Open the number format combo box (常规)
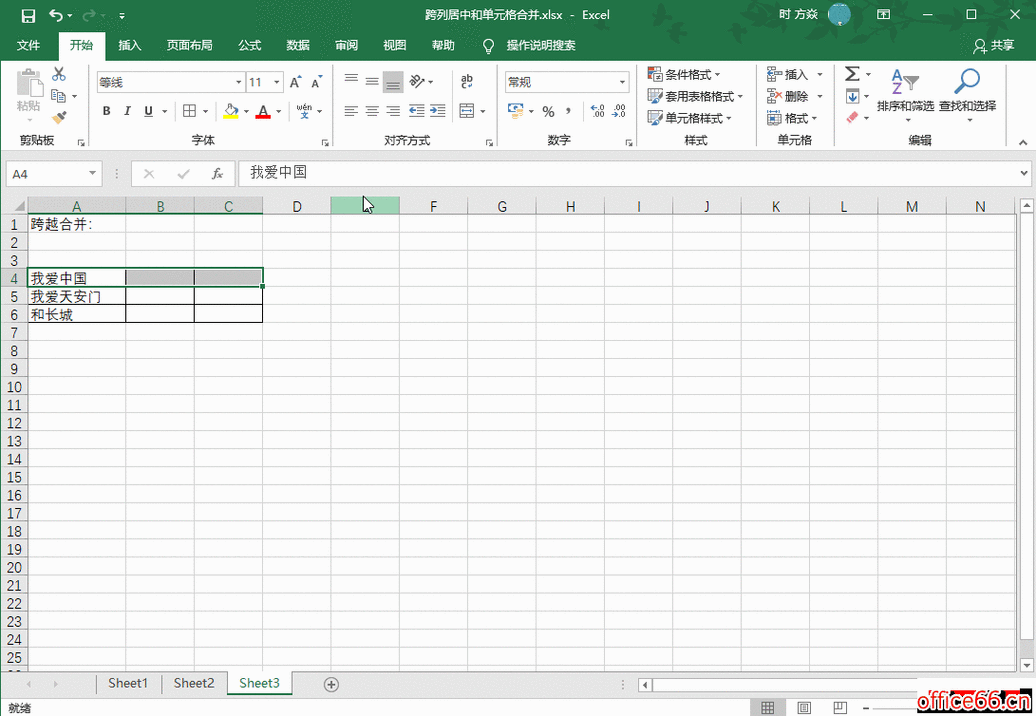Image resolution: width=1036 pixels, height=716 pixels. [x=566, y=83]
